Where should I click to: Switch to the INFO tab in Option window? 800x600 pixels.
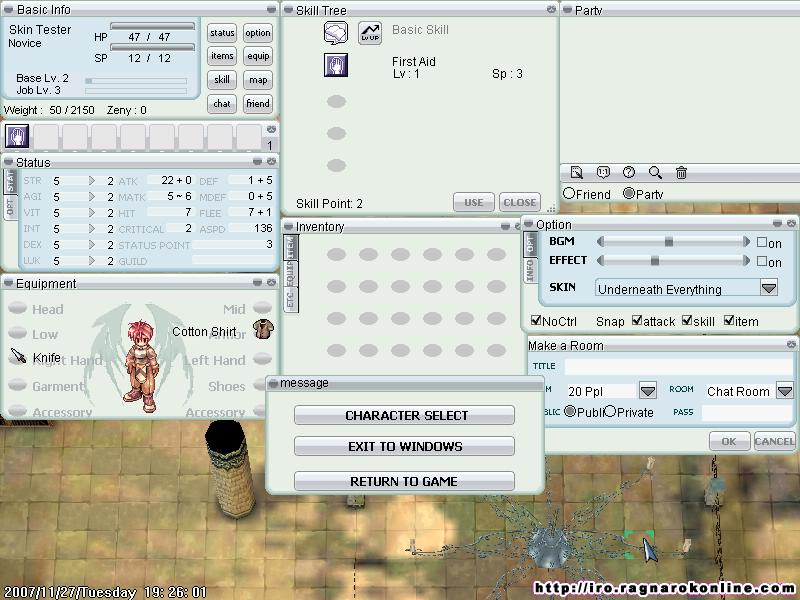point(530,269)
